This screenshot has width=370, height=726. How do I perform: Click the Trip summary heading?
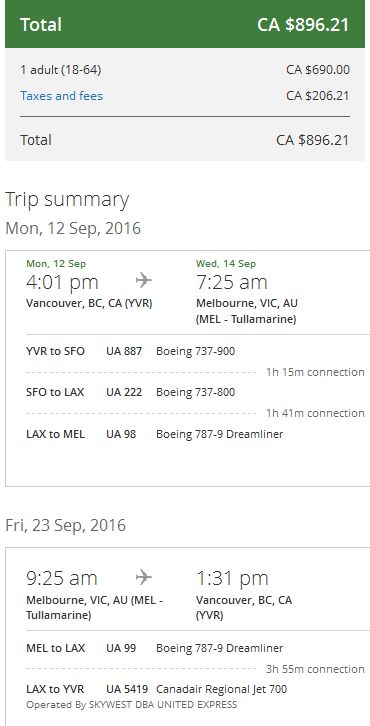67,200
